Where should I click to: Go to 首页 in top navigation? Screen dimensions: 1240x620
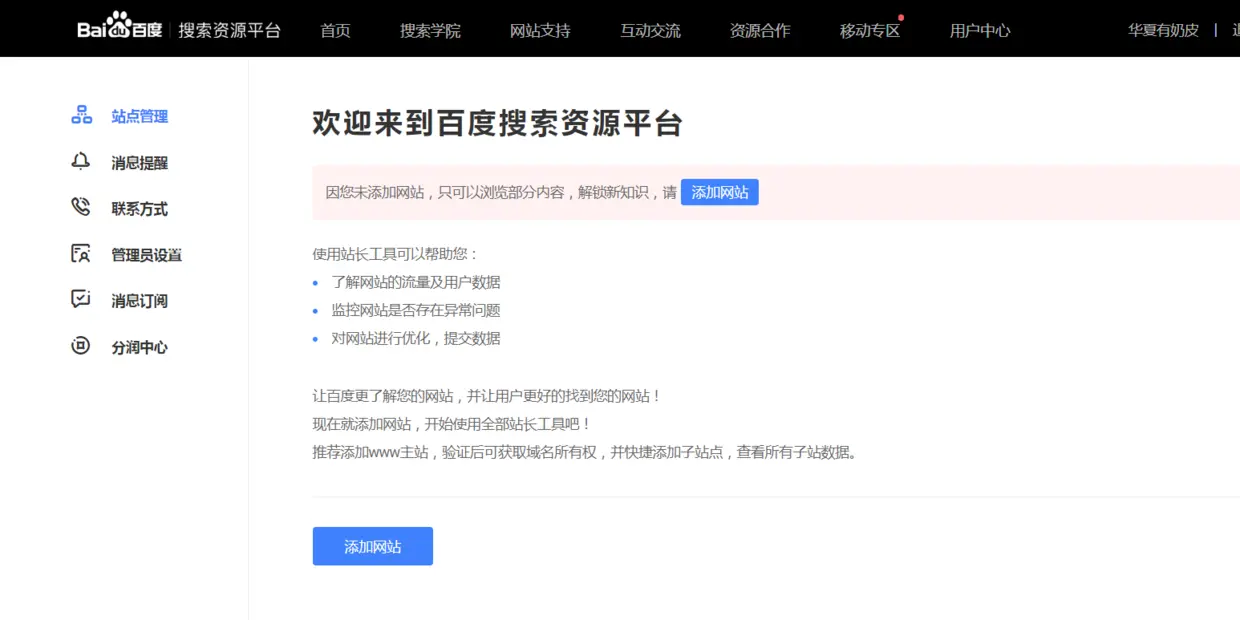(335, 30)
